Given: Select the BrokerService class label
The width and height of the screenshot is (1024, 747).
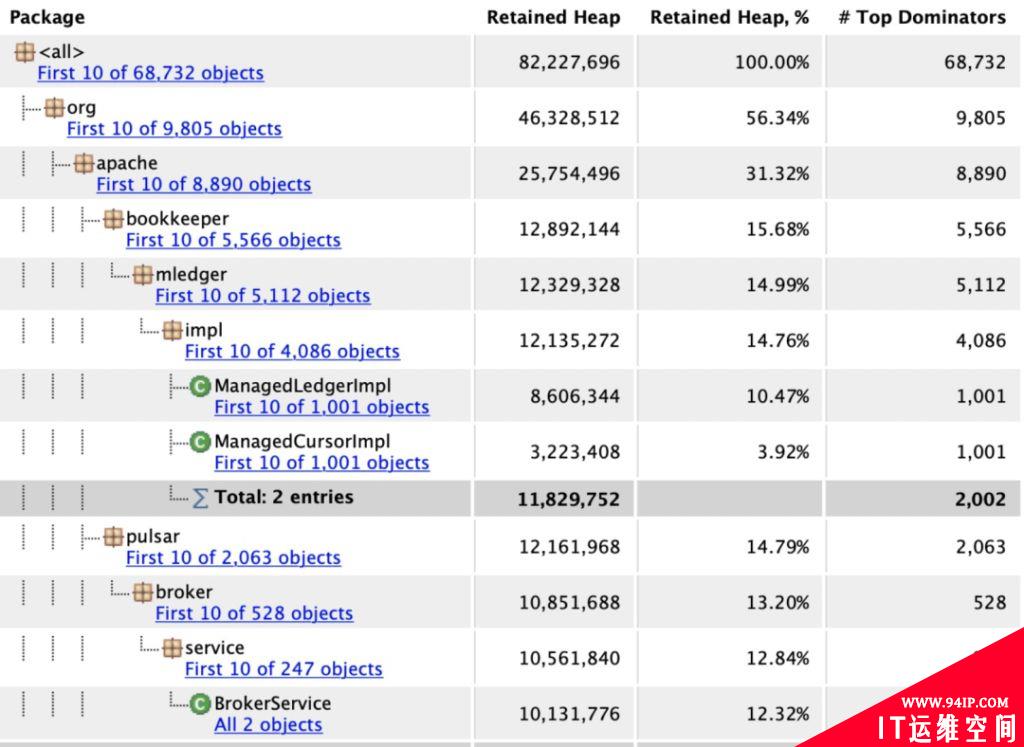Looking at the screenshot, I should point(272,703).
